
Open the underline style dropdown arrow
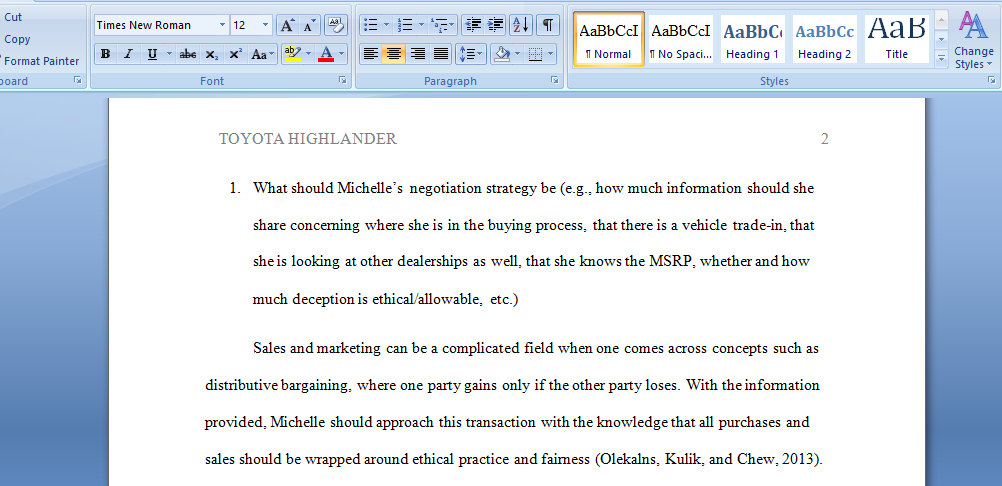click(x=169, y=54)
